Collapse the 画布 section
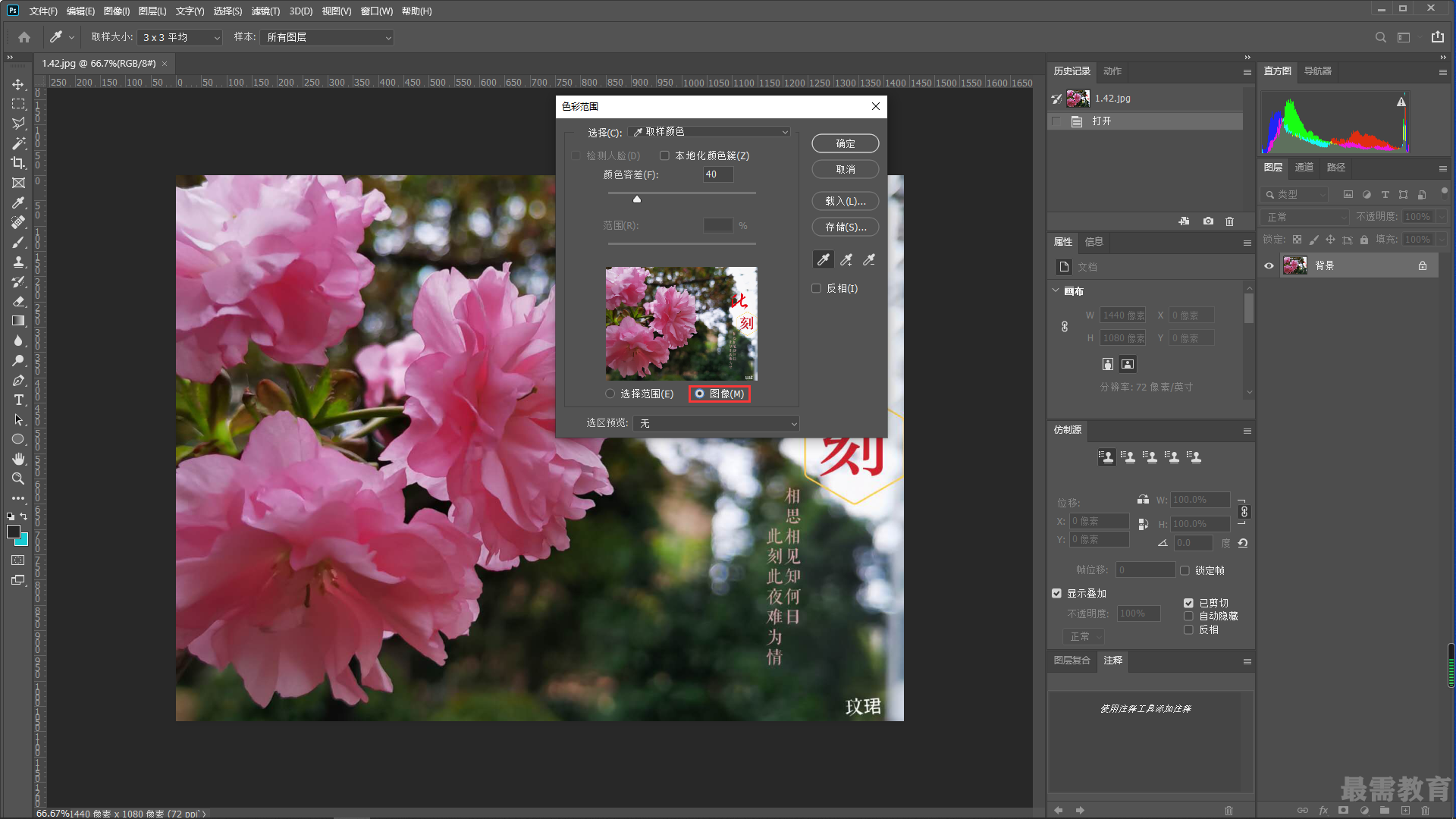The width and height of the screenshot is (1456, 819). point(1056,290)
